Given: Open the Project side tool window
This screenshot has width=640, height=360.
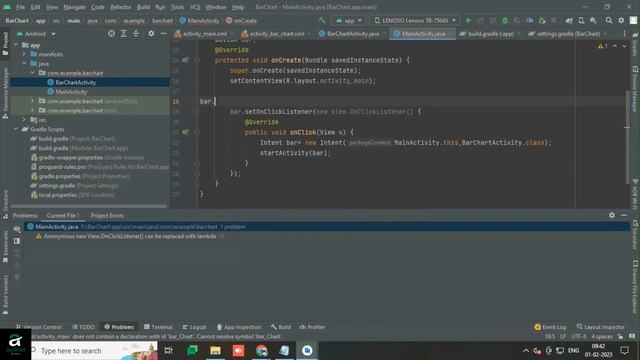Looking at the screenshot, I should click(5, 44).
